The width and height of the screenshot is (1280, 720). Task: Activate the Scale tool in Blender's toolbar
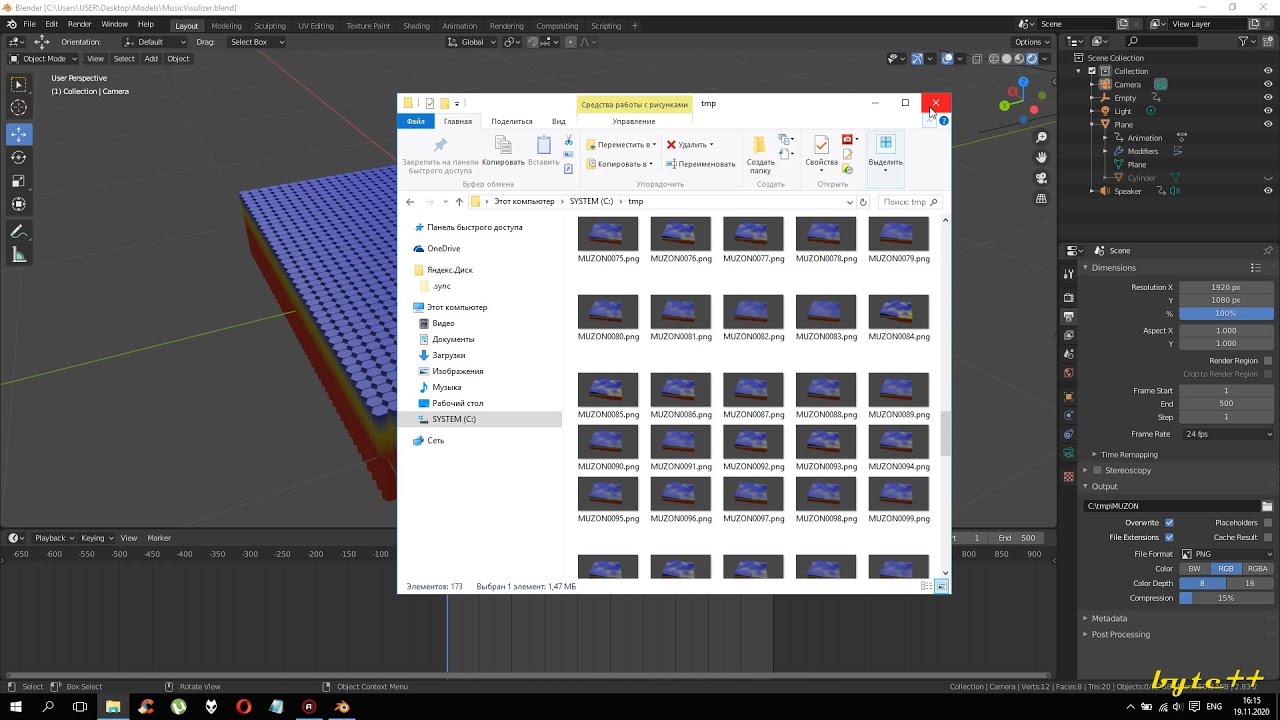point(18,181)
